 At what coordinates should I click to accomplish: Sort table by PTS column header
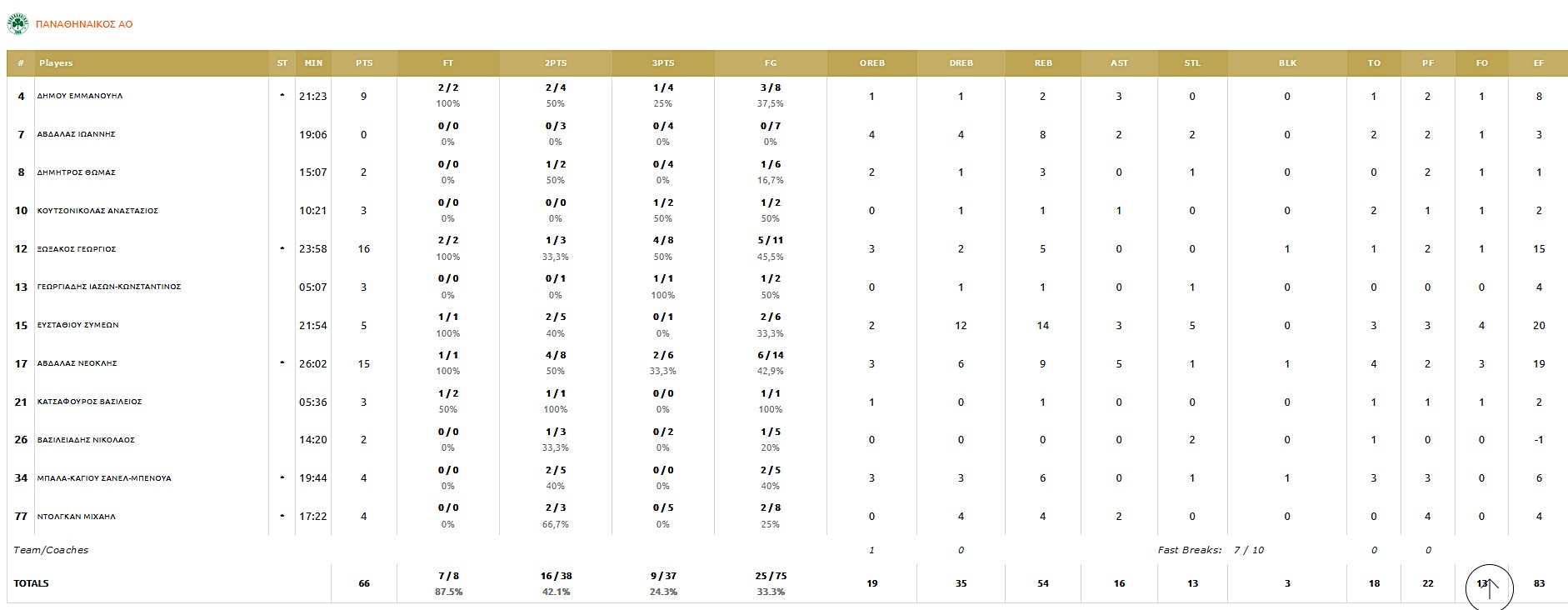coord(364,63)
